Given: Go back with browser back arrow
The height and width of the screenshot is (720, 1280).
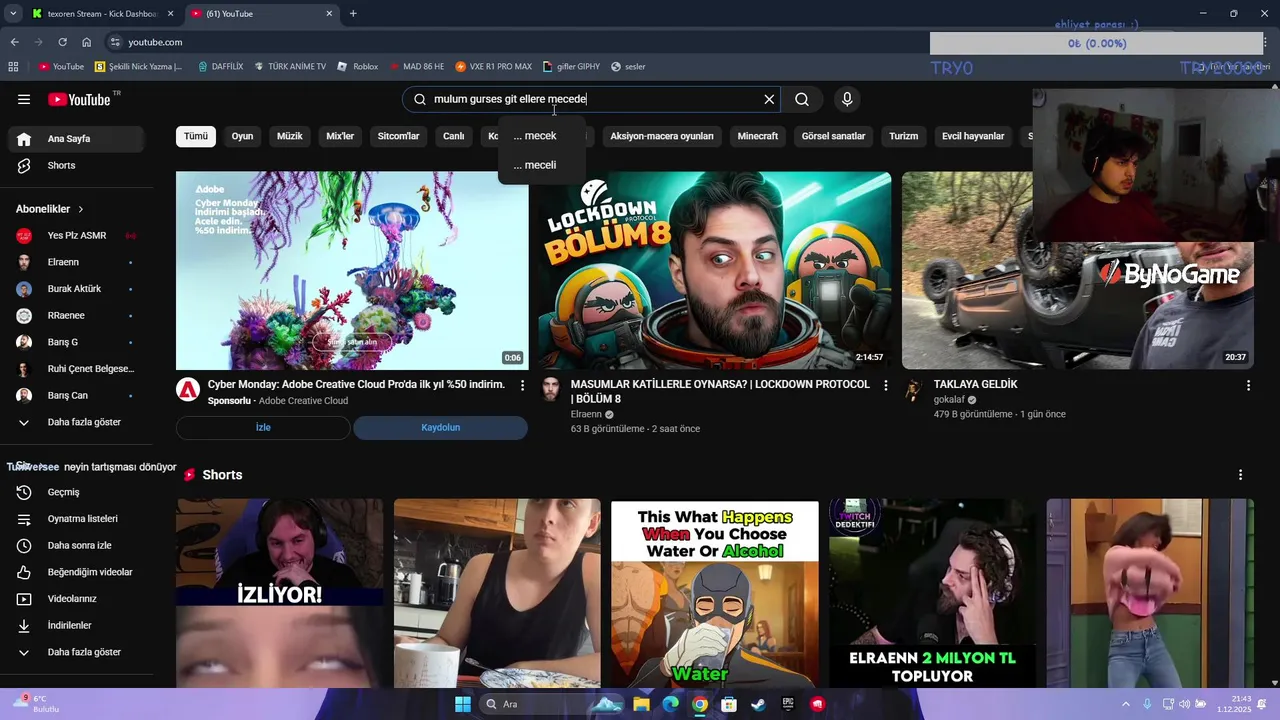Looking at the screenshot, I should pos(14,42).
